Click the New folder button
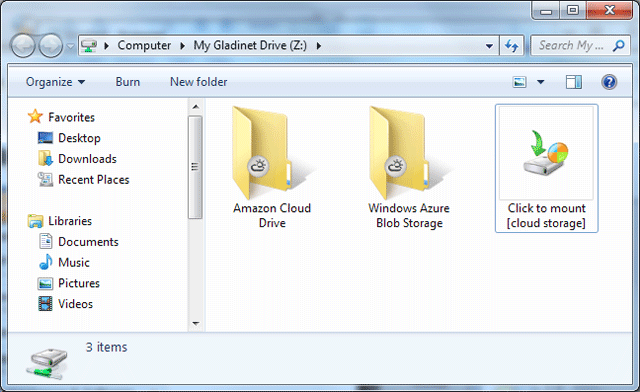Viewport: 640px width, 392px height. 198,82
